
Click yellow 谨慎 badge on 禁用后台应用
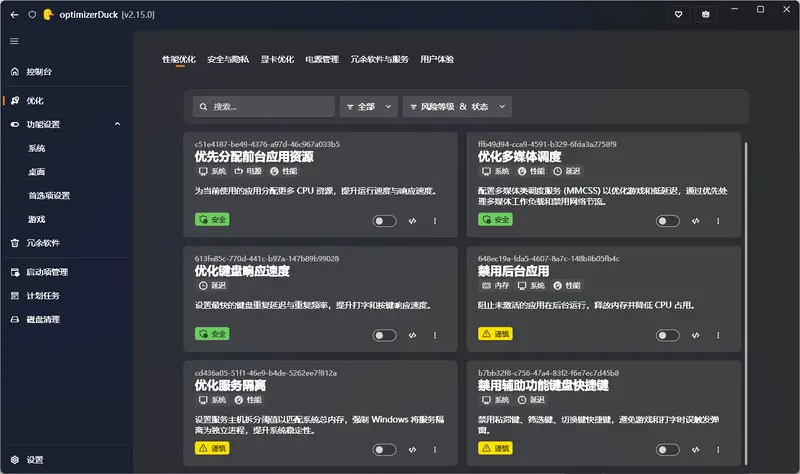point(495,334)
